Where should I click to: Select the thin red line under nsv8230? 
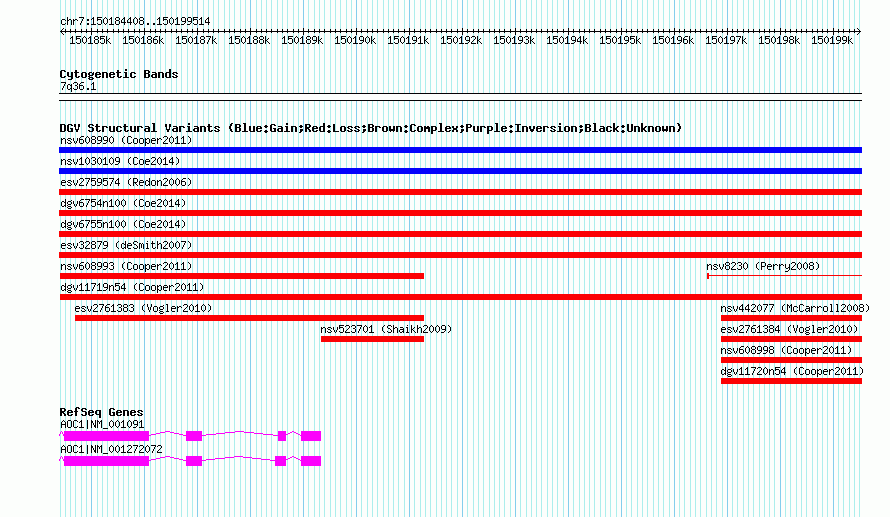pyautogui.click(x=784, y=276)
